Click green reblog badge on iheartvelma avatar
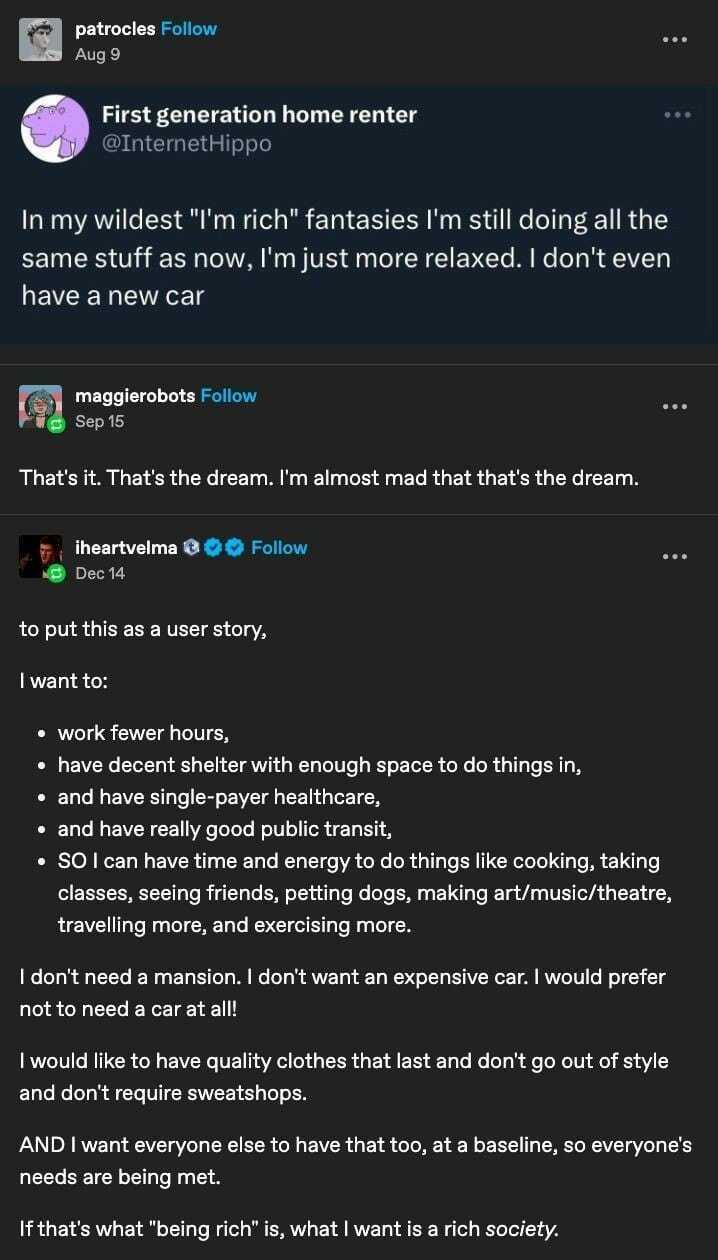 57,574
